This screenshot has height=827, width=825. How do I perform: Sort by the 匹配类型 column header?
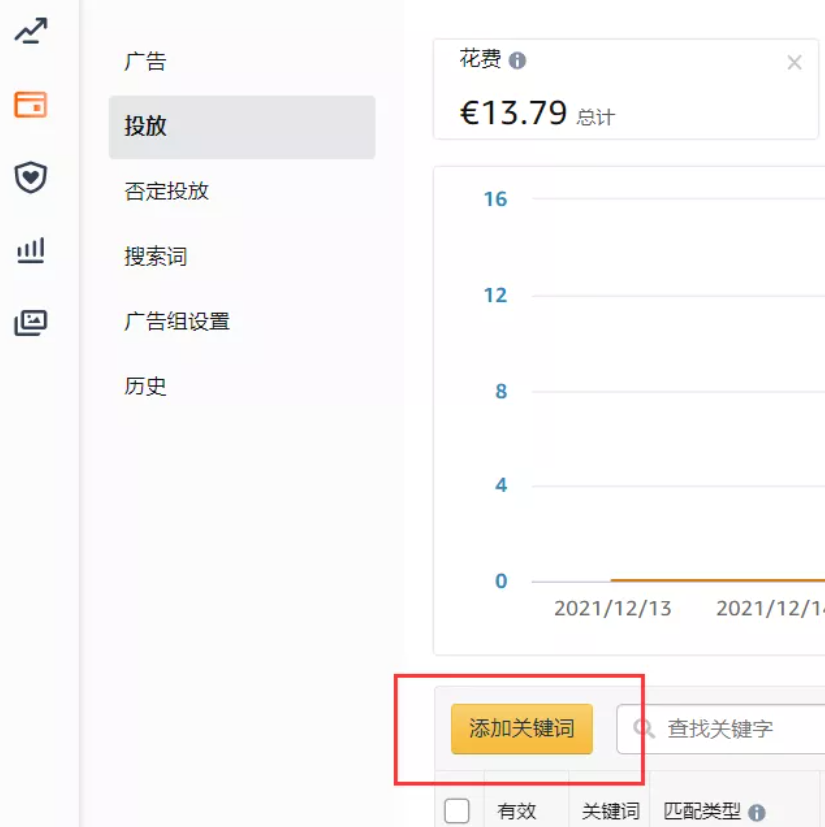(702, 811)
